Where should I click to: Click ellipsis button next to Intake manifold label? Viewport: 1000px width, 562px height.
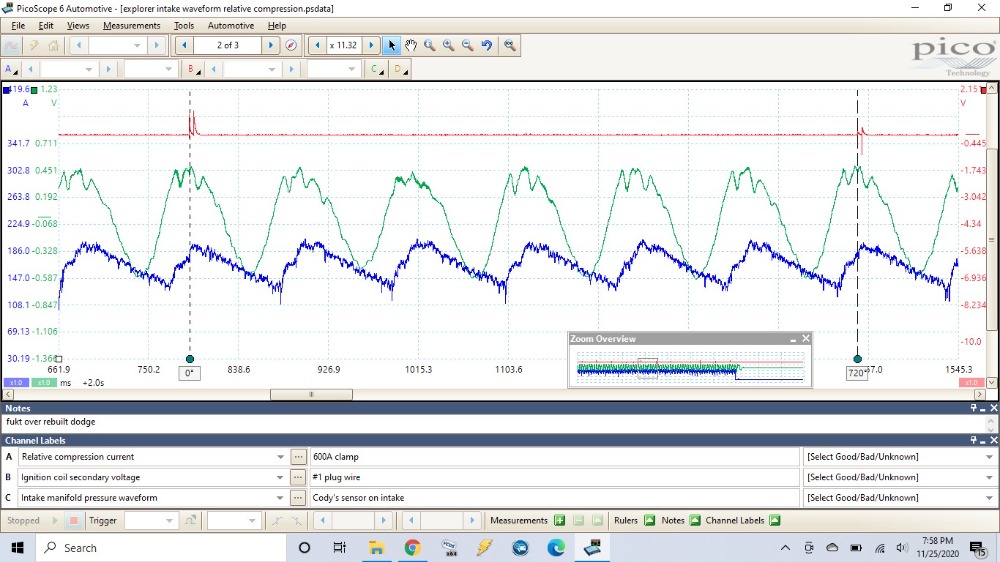pyautogui.click(x=298, y=497)
